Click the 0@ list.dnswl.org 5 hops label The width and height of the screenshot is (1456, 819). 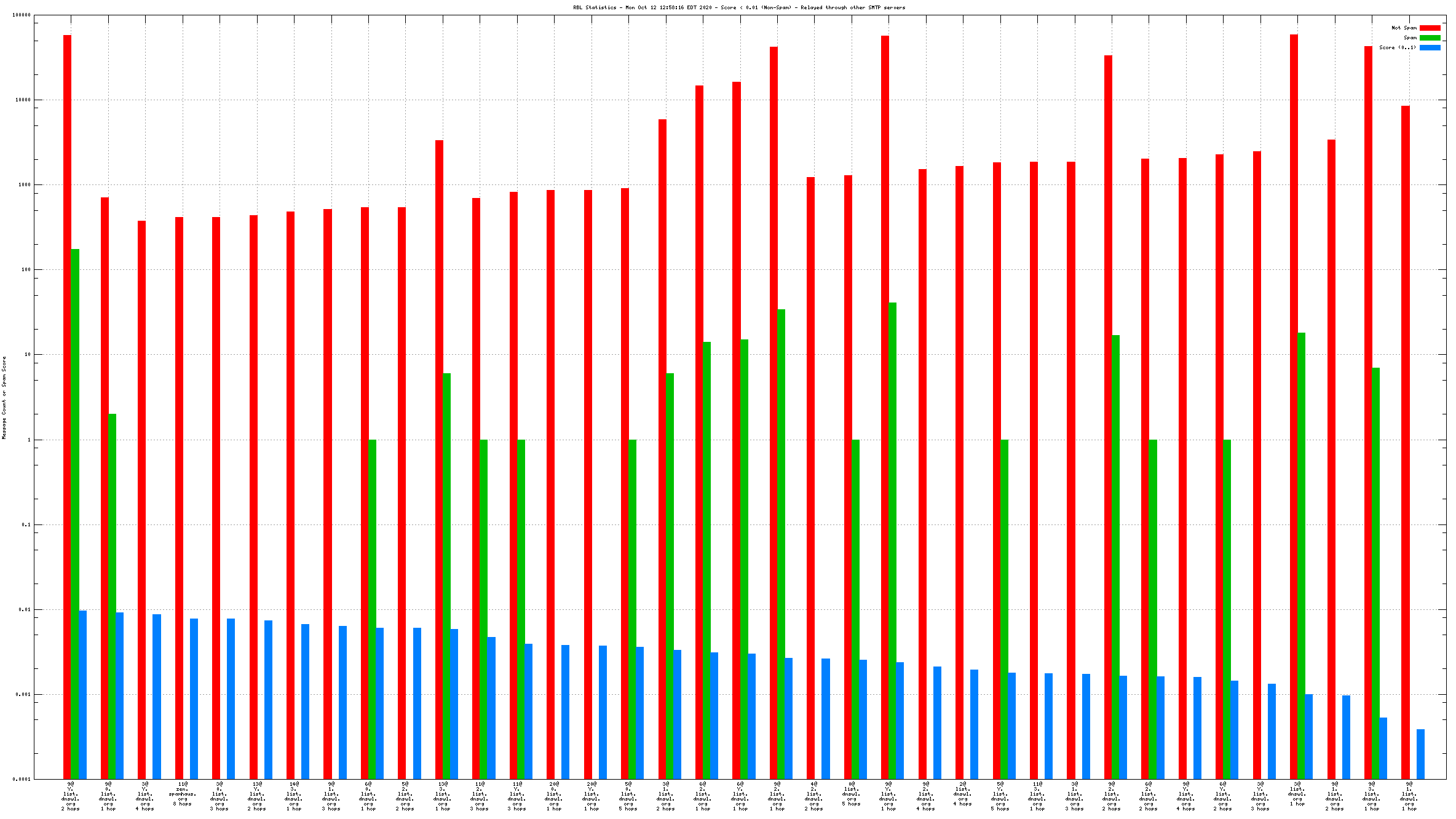tap(852, 794)
